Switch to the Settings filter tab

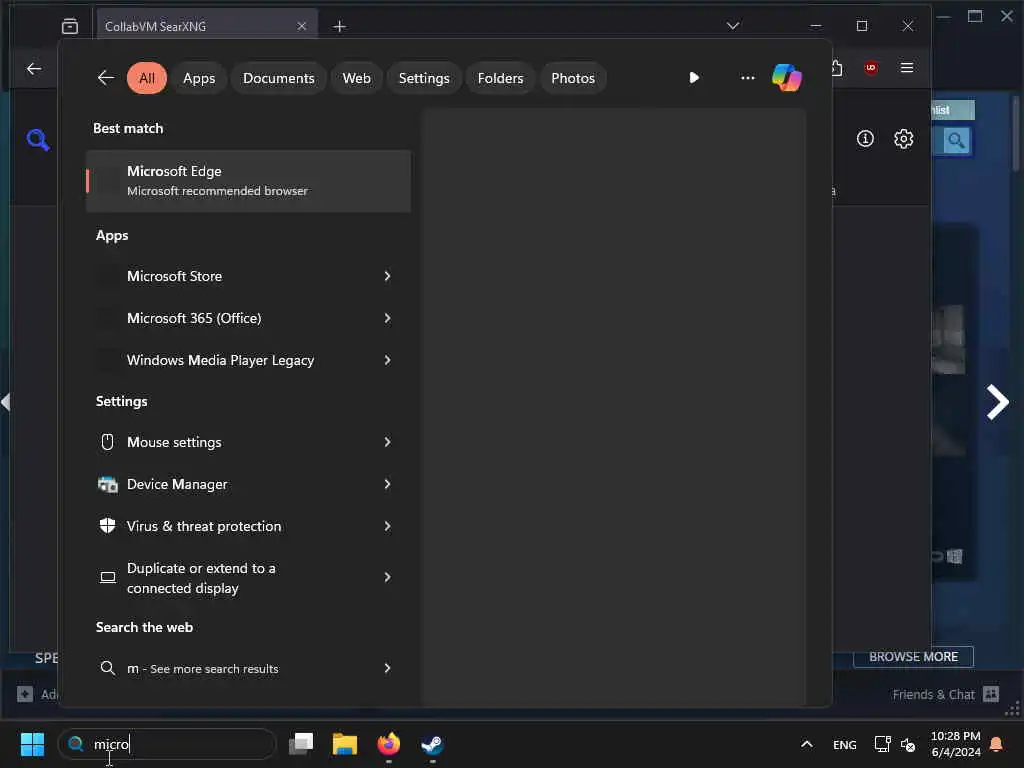424,78
